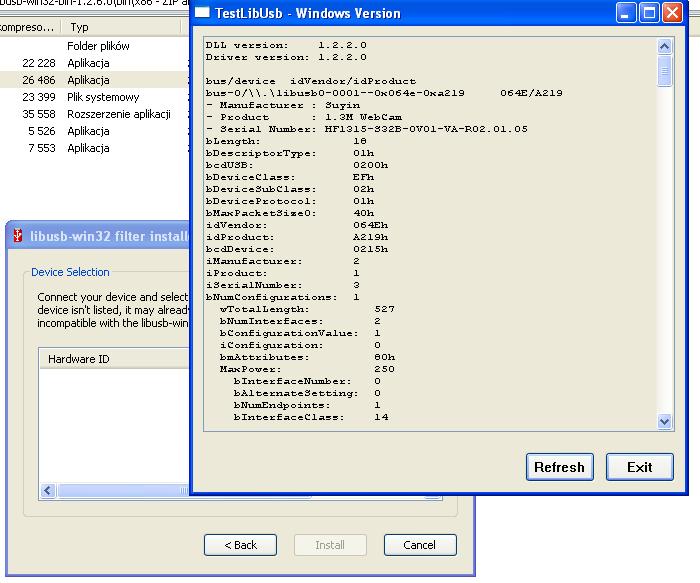The height and width of the screenshot is (583, 700).
Task: Click the Typ column header in file list
Action: point(121,27)
